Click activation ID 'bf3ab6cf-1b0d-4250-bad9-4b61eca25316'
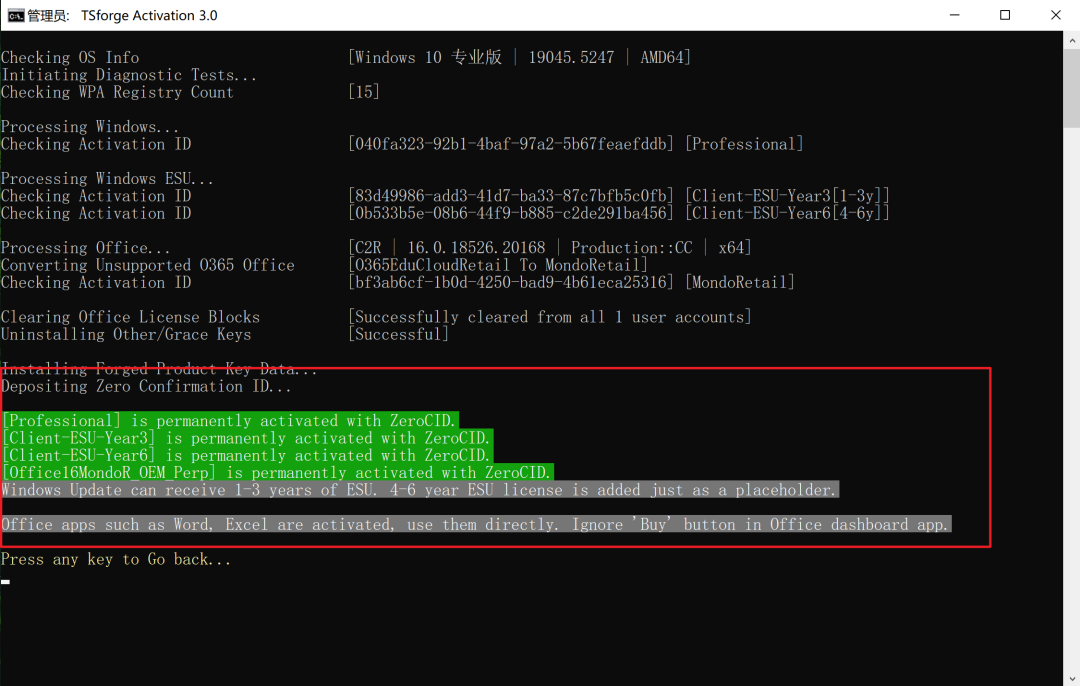 pos(510,282)
